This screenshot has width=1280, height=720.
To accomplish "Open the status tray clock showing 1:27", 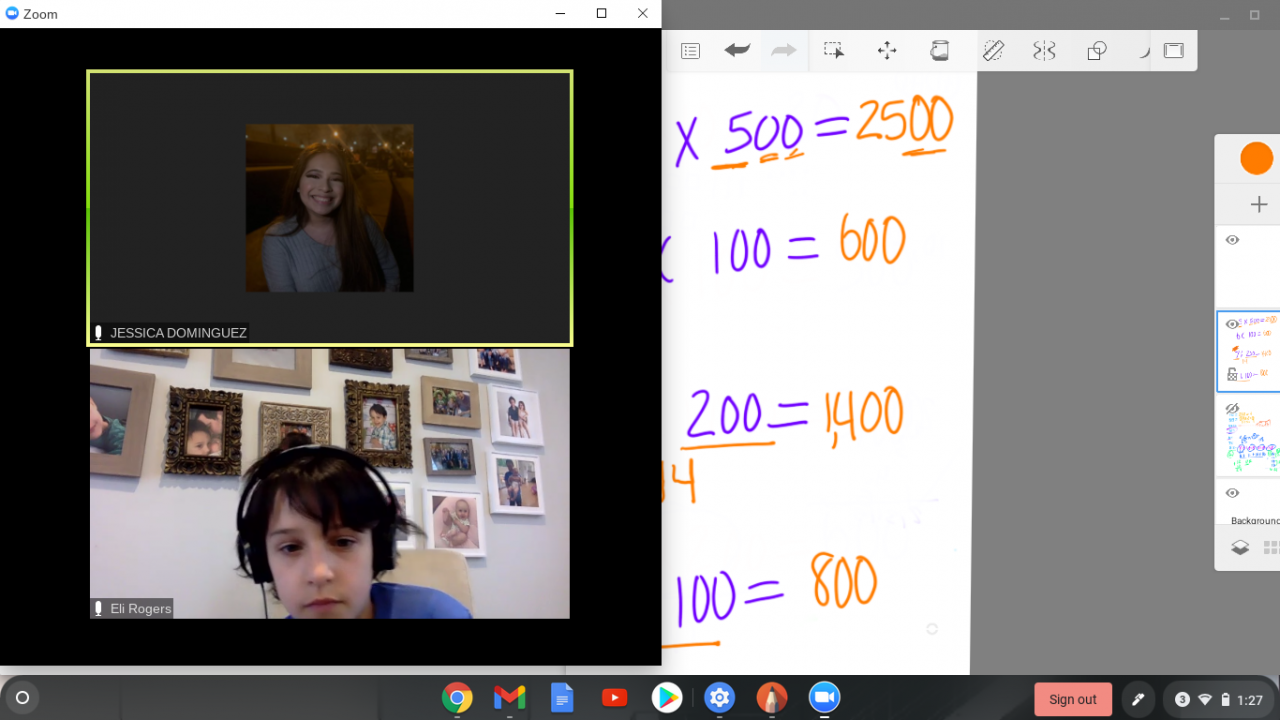I will 1249,700.
